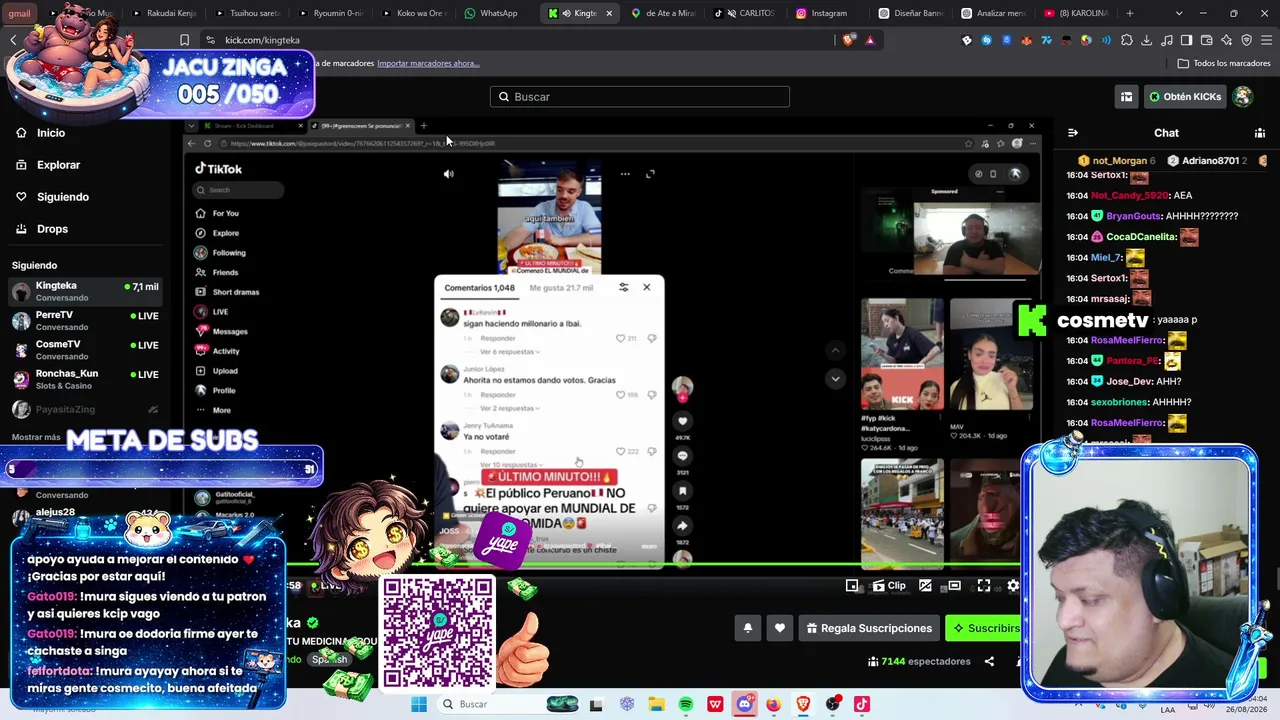
Task: Like Junior López's comment
Action: coord(621,394)
